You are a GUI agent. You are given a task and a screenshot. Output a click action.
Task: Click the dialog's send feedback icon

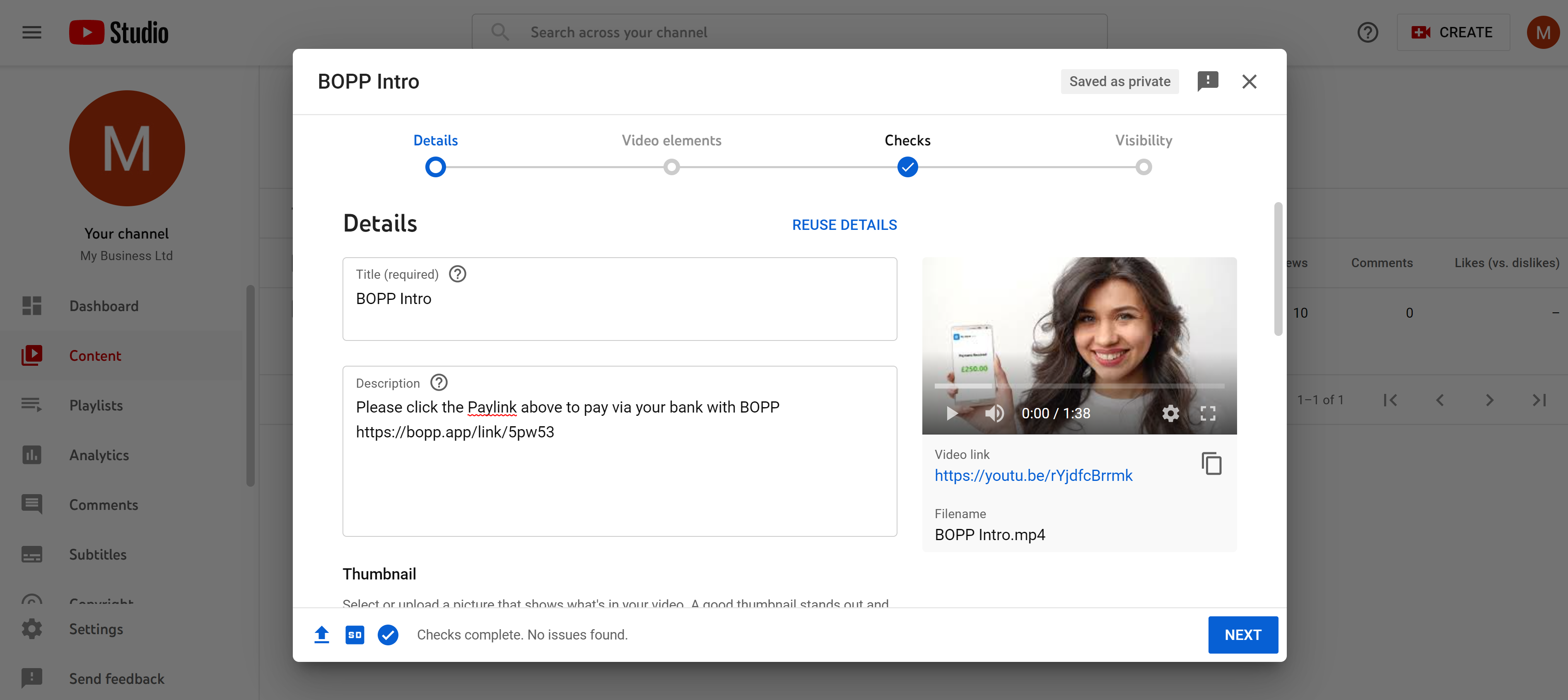point(1208,81)
